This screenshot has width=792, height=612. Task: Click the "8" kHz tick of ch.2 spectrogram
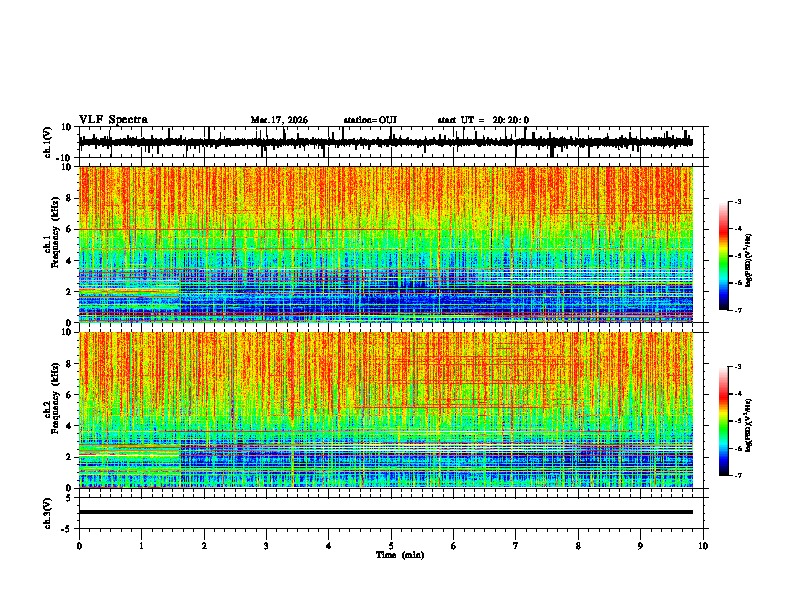click(69, 364)
